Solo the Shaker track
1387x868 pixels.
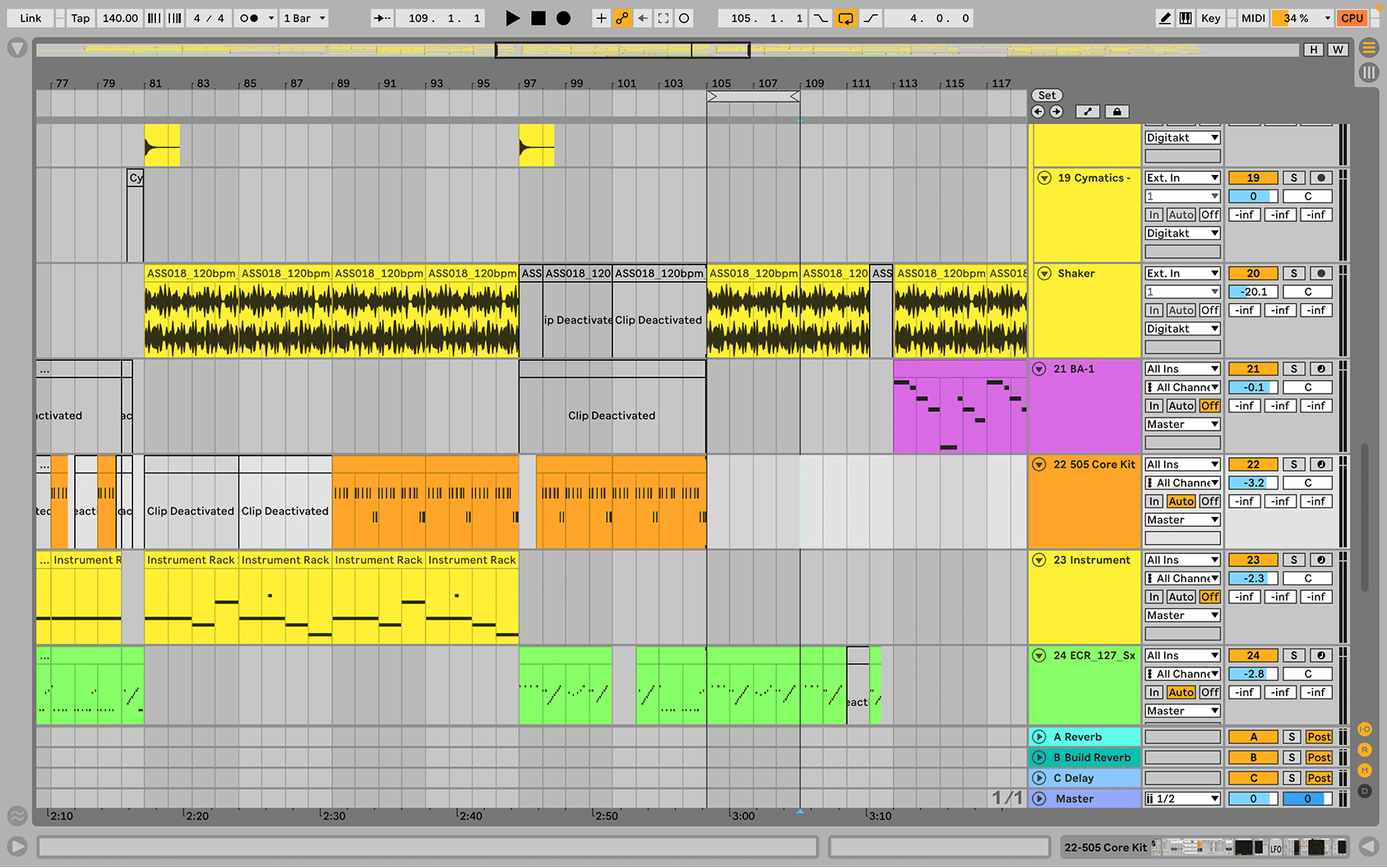1293,273
